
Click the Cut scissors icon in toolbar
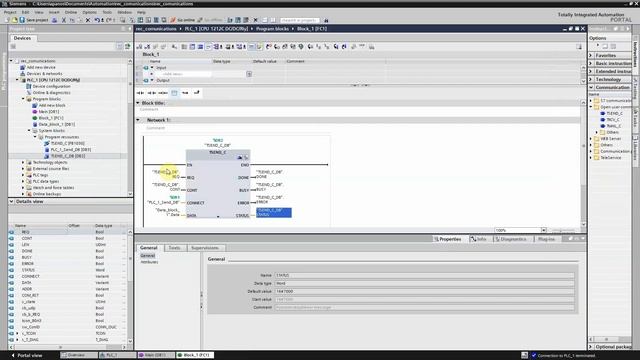(x=64, y=20)
